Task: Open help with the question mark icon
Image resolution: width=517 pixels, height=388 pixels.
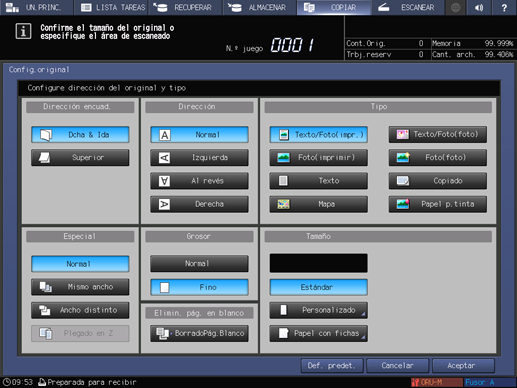Action: [x=504, y=7]
